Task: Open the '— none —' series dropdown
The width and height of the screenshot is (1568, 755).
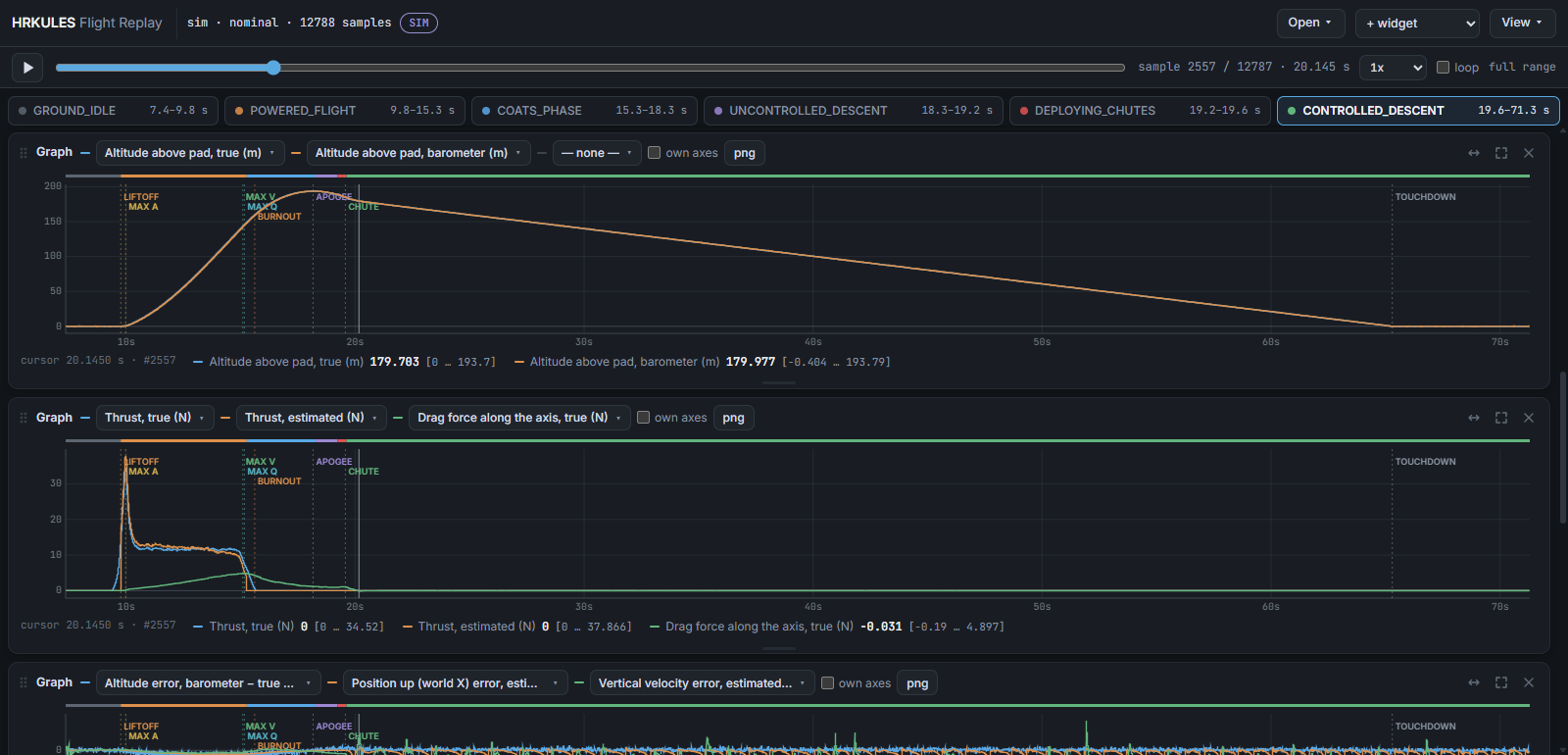Action: point(597,153)
